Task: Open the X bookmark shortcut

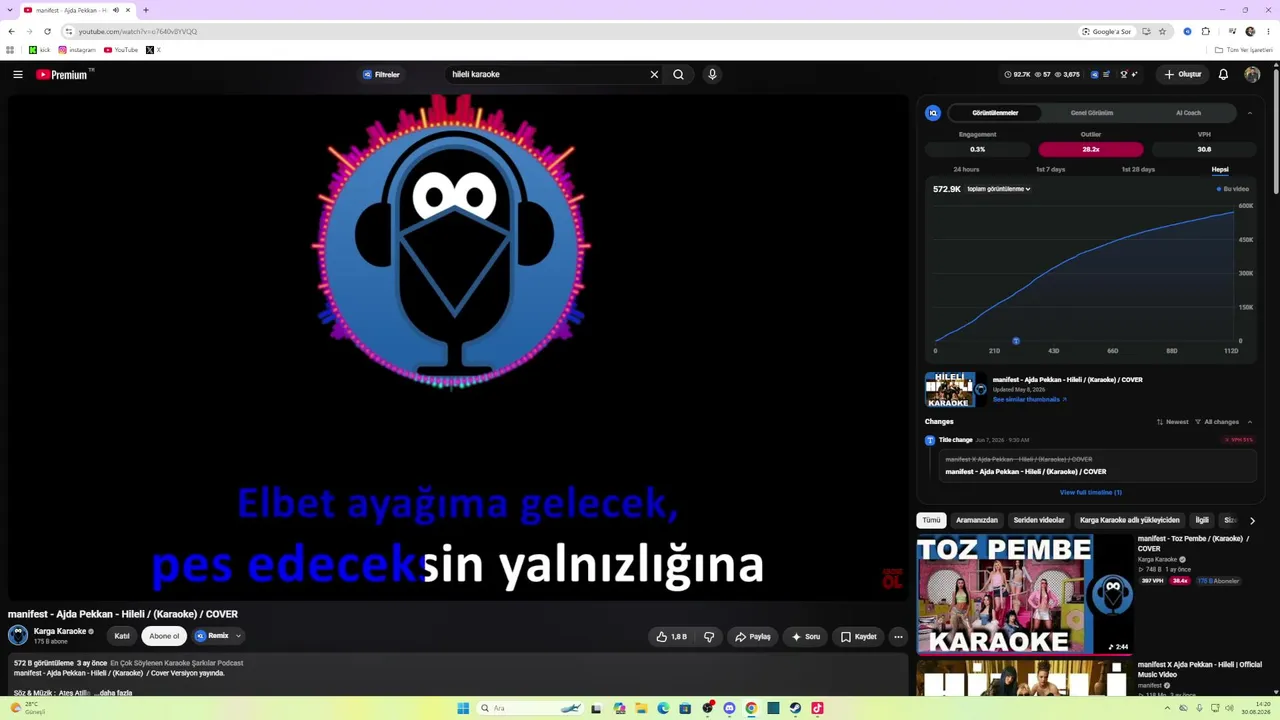Action: click(153, 50)
